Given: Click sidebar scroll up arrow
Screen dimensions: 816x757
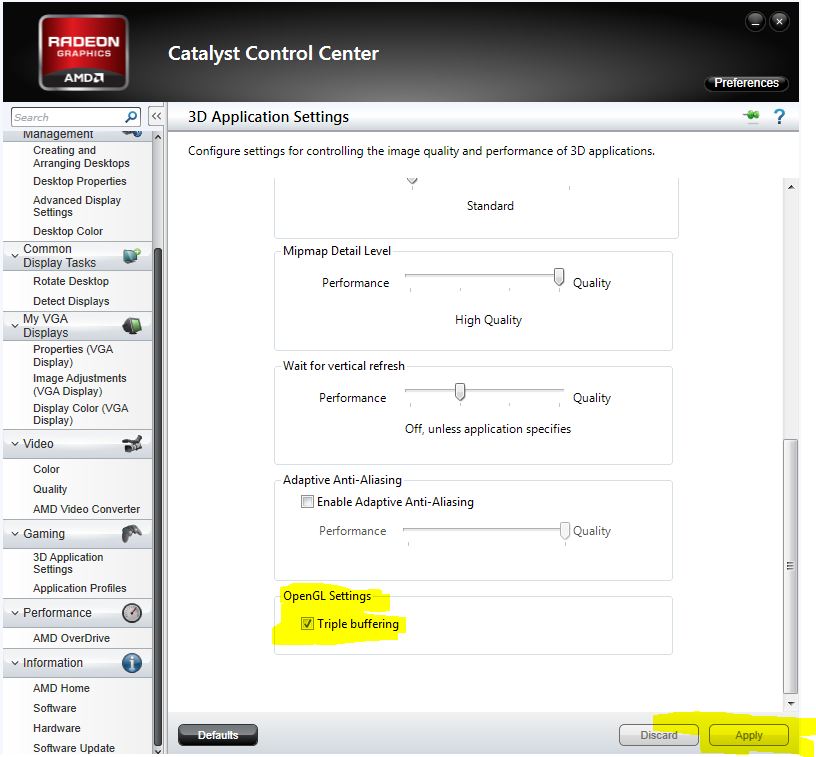Looking at the screenshot, I should [x=158, y=137].
